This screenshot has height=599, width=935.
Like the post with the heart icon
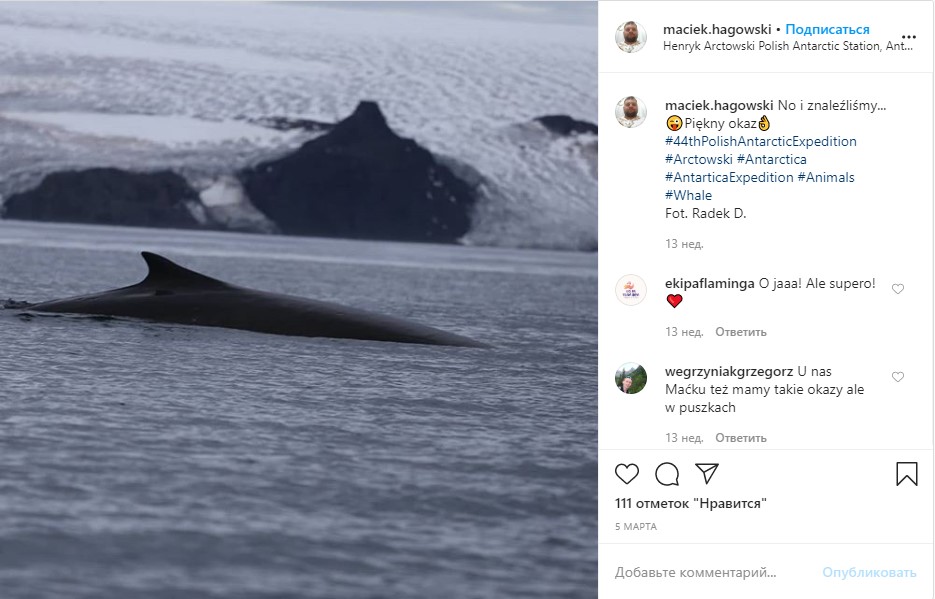(627, 473)
